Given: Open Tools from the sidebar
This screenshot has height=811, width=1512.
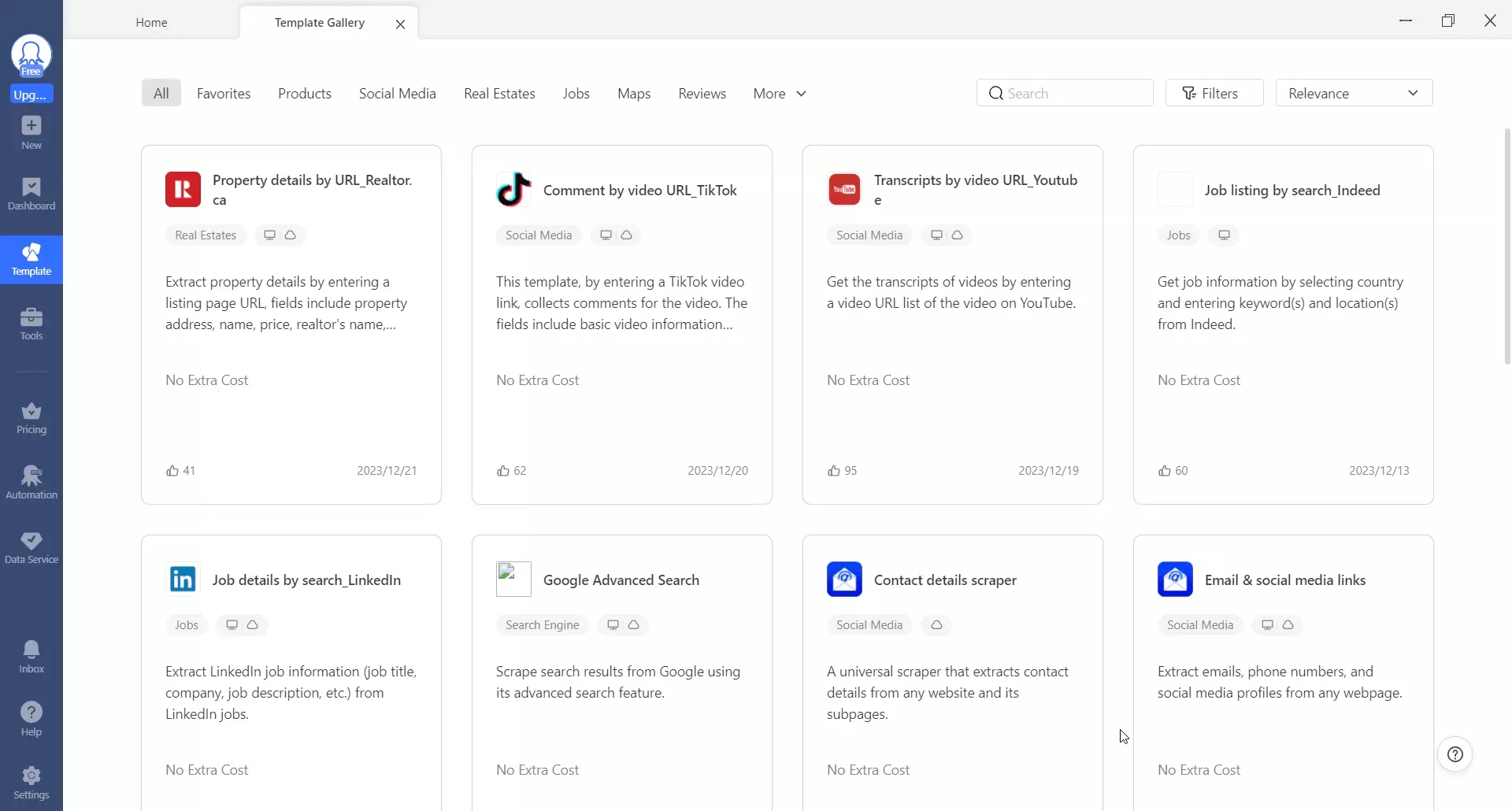Looking at the screenshot, I should [x=31, y=324].
